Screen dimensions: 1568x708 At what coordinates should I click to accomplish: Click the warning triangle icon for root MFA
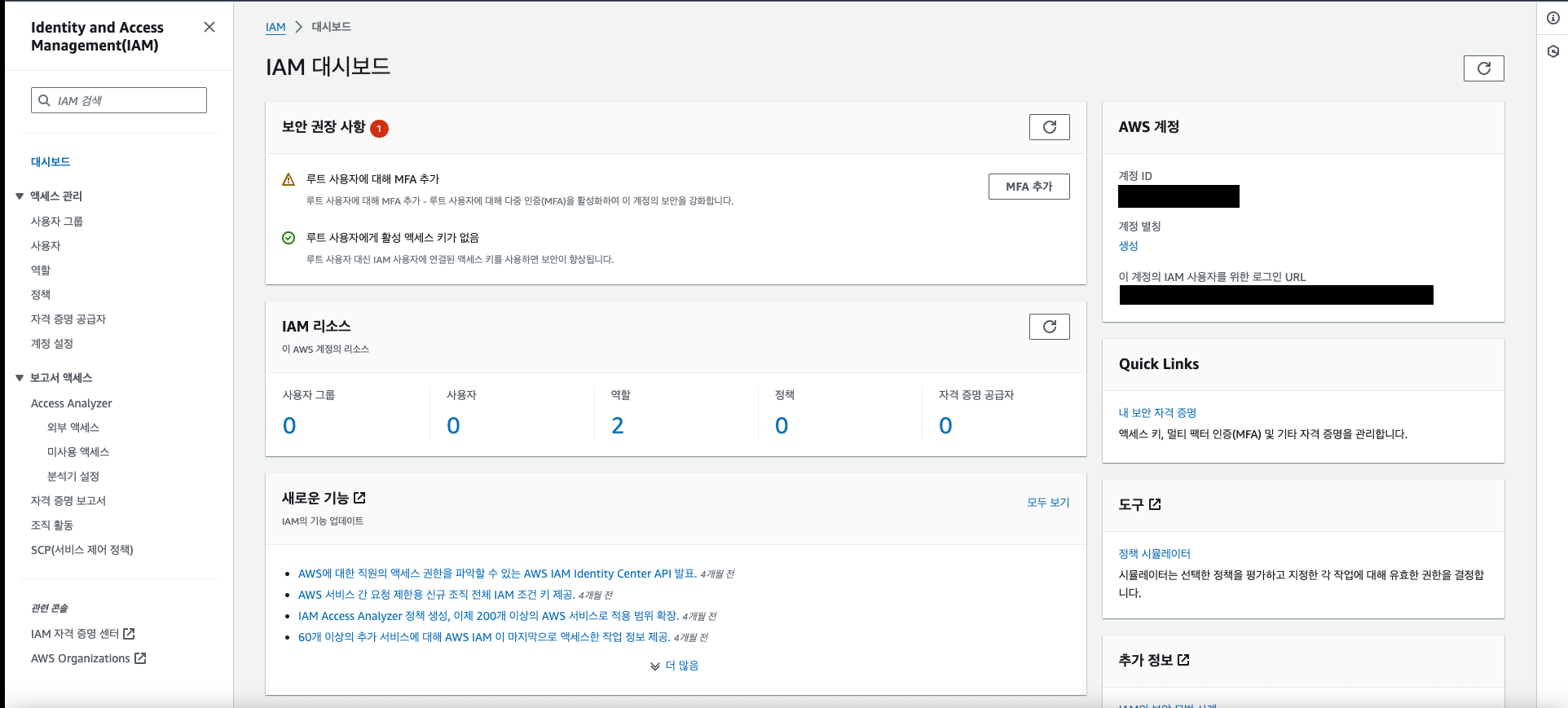[x=288, y=179]
